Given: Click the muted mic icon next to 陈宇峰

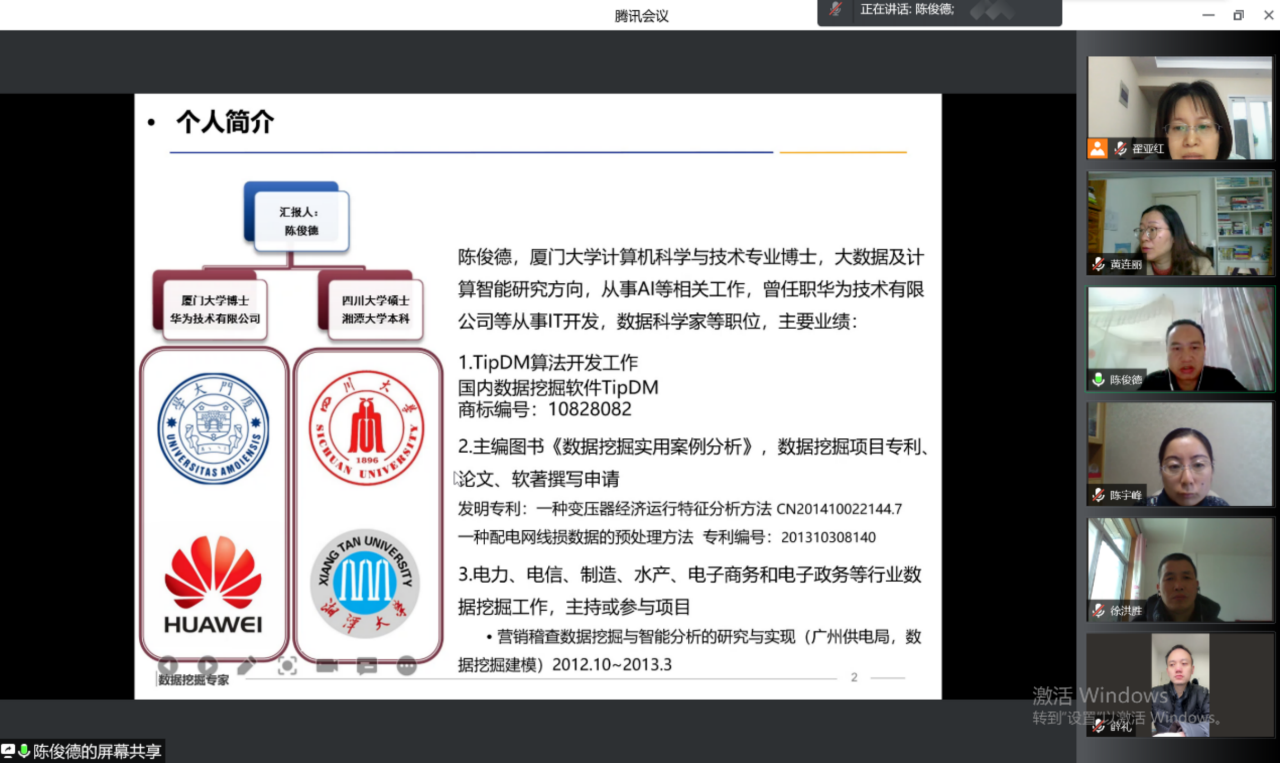Looking at the screenshot, I should 1098,495.
